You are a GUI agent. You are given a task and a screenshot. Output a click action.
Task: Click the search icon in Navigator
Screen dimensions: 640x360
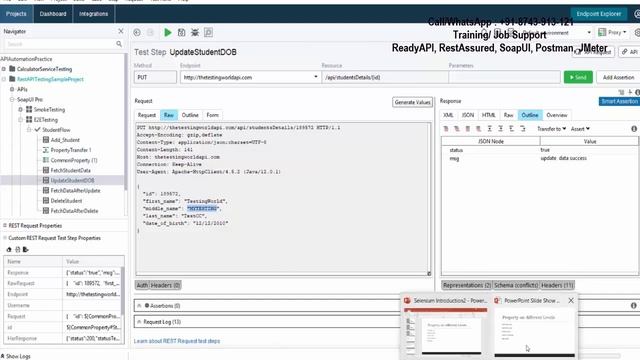click(x=119, y=44)
